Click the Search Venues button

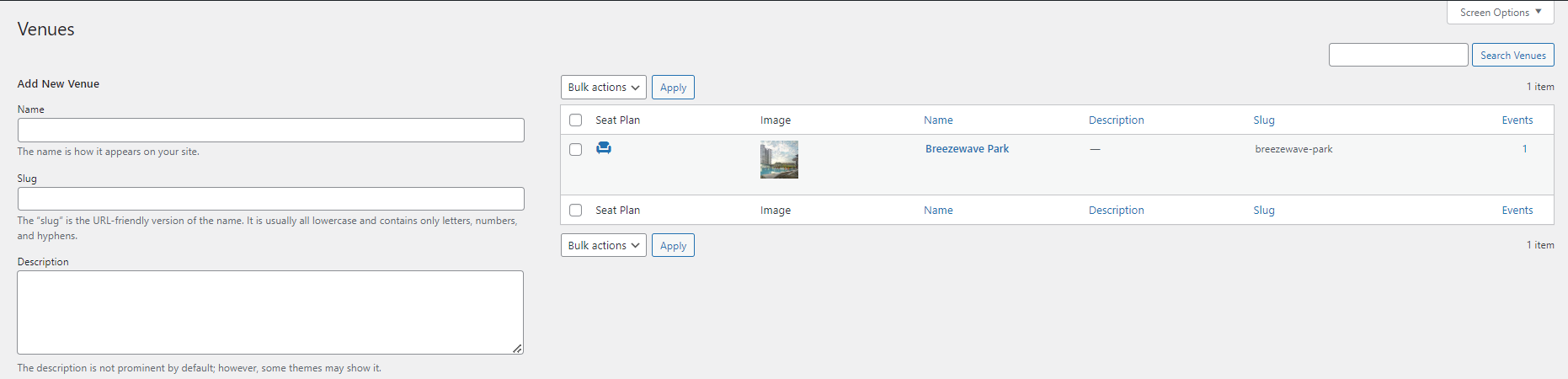(x=1512, y=56)
